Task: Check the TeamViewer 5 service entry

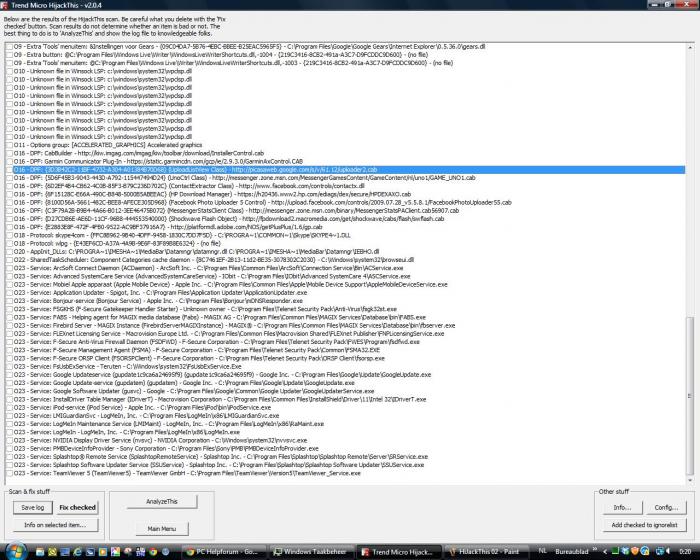Action: pyautogui.click(x=9, y=473)
